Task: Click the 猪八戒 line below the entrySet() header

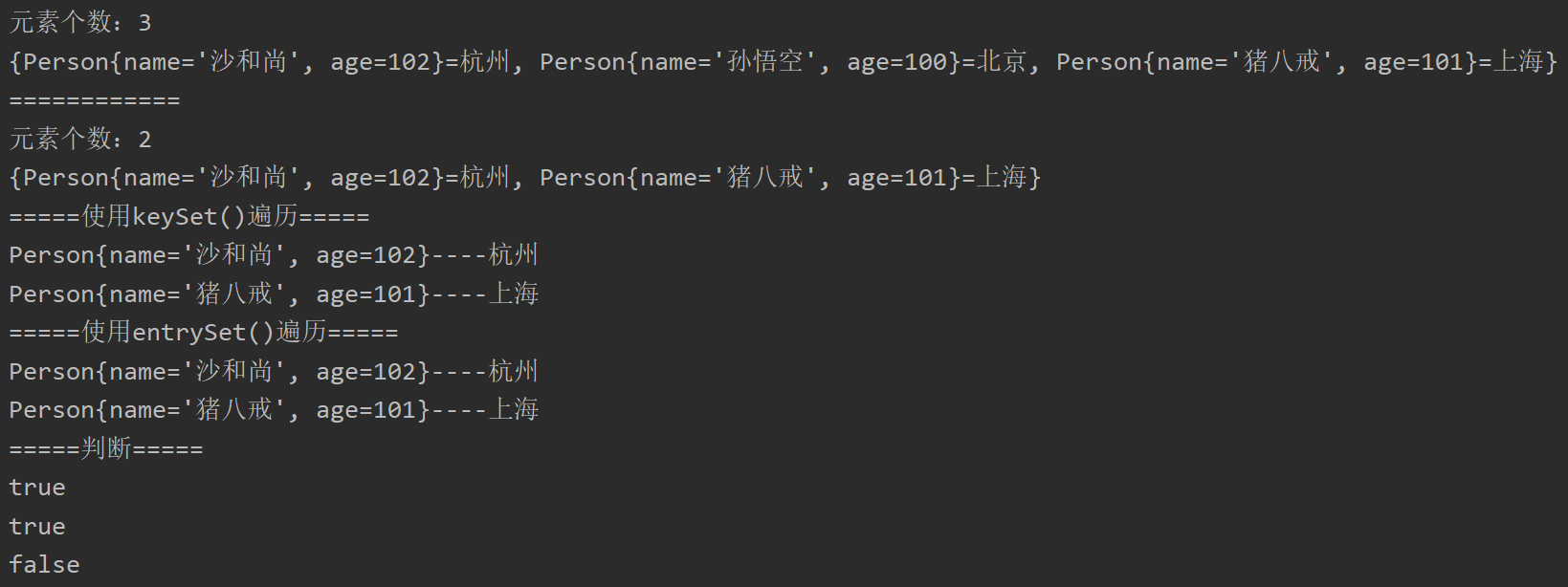Action: (x=274, y=410)
